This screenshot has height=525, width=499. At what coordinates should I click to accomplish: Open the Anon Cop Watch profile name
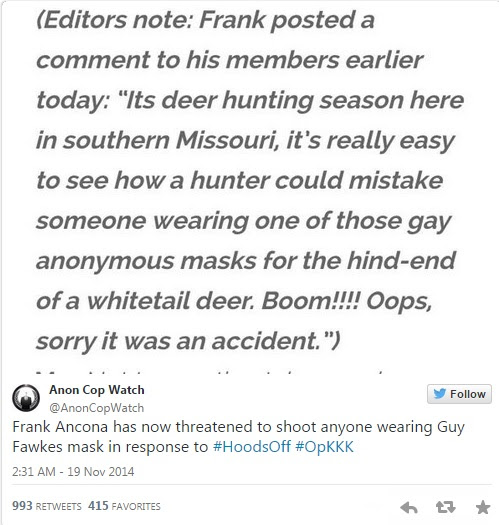tap(97, 390)
